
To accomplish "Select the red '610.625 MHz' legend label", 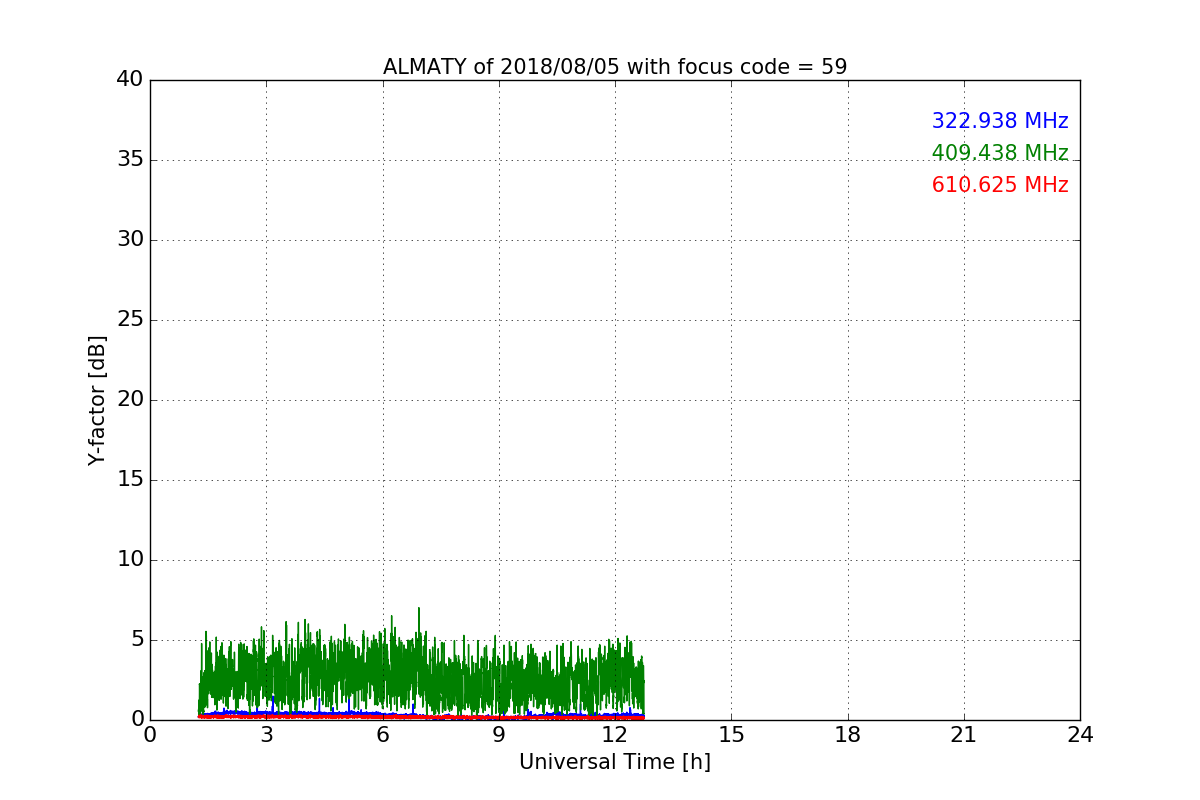I will pos(1000,185).
